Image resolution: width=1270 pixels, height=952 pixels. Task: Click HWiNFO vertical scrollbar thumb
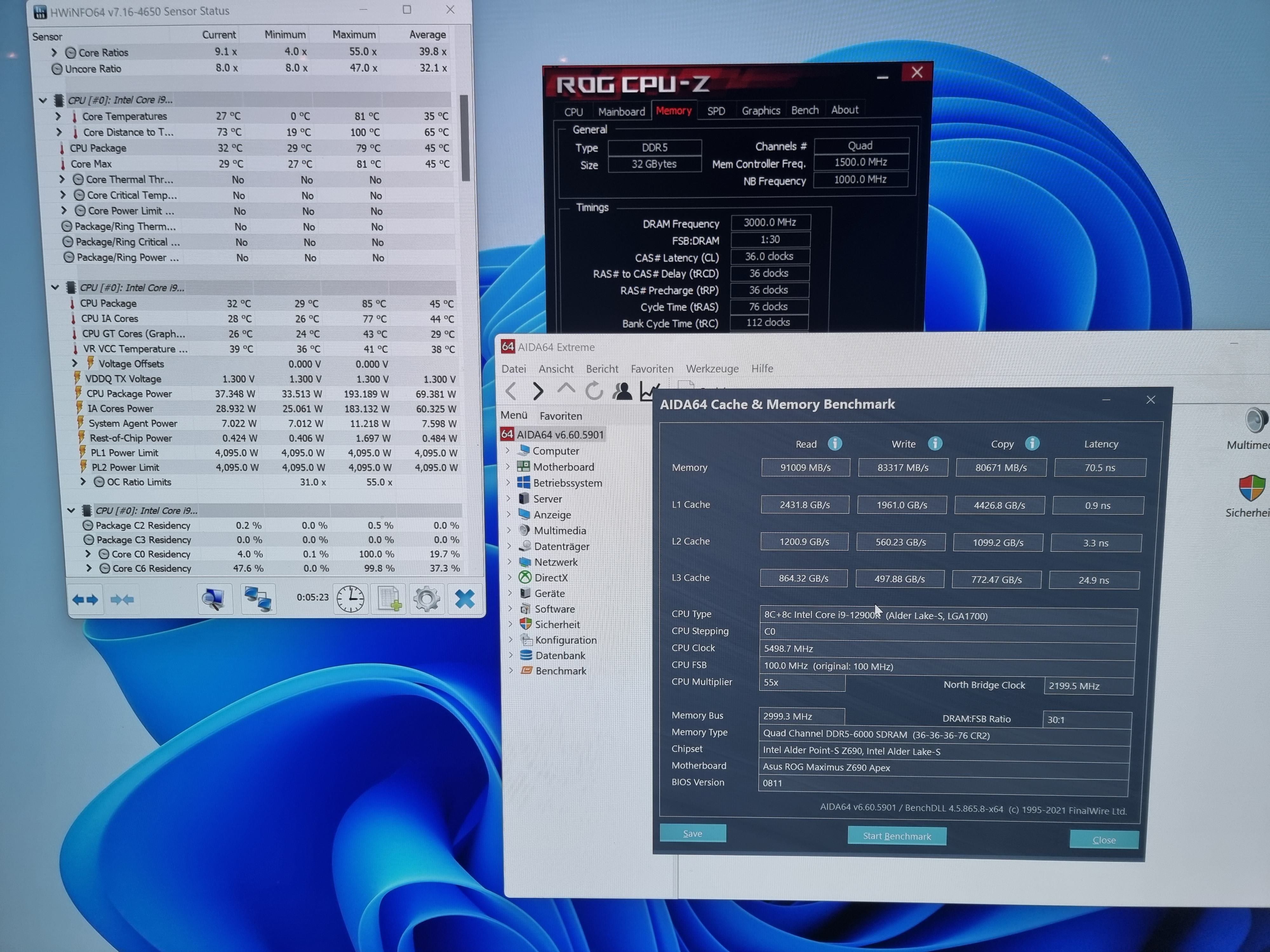[x=465, y=138]
